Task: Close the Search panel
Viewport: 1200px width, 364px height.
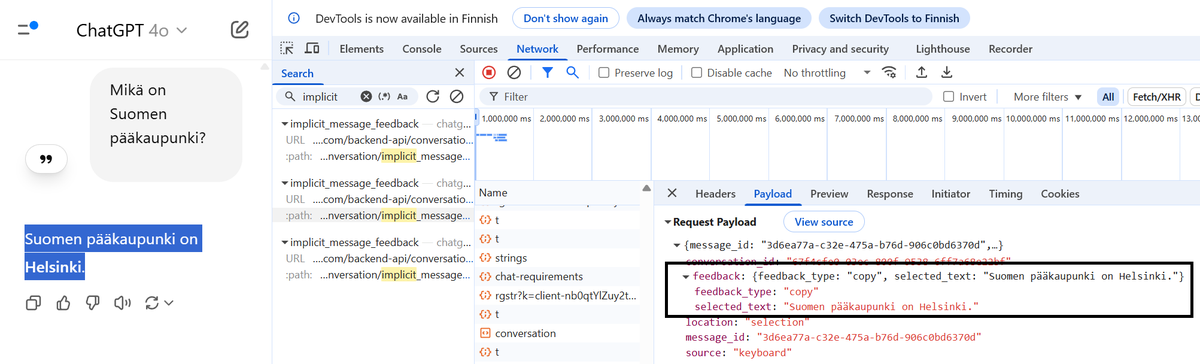Action: (x=459, y=73)
